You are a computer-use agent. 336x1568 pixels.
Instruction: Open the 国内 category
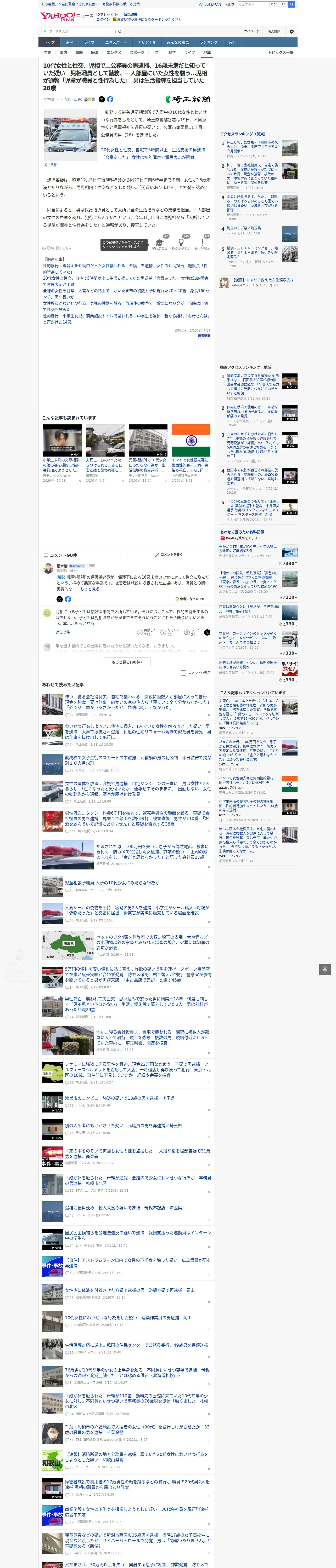(63, 52)
